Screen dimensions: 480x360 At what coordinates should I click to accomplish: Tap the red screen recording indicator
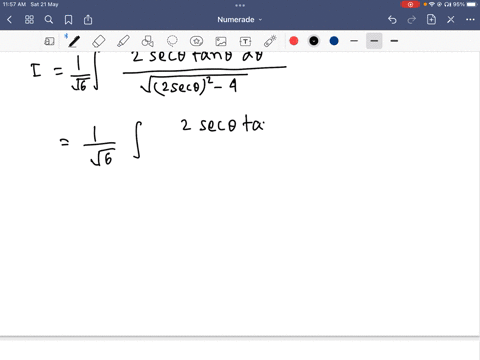[x=410, y=5]
